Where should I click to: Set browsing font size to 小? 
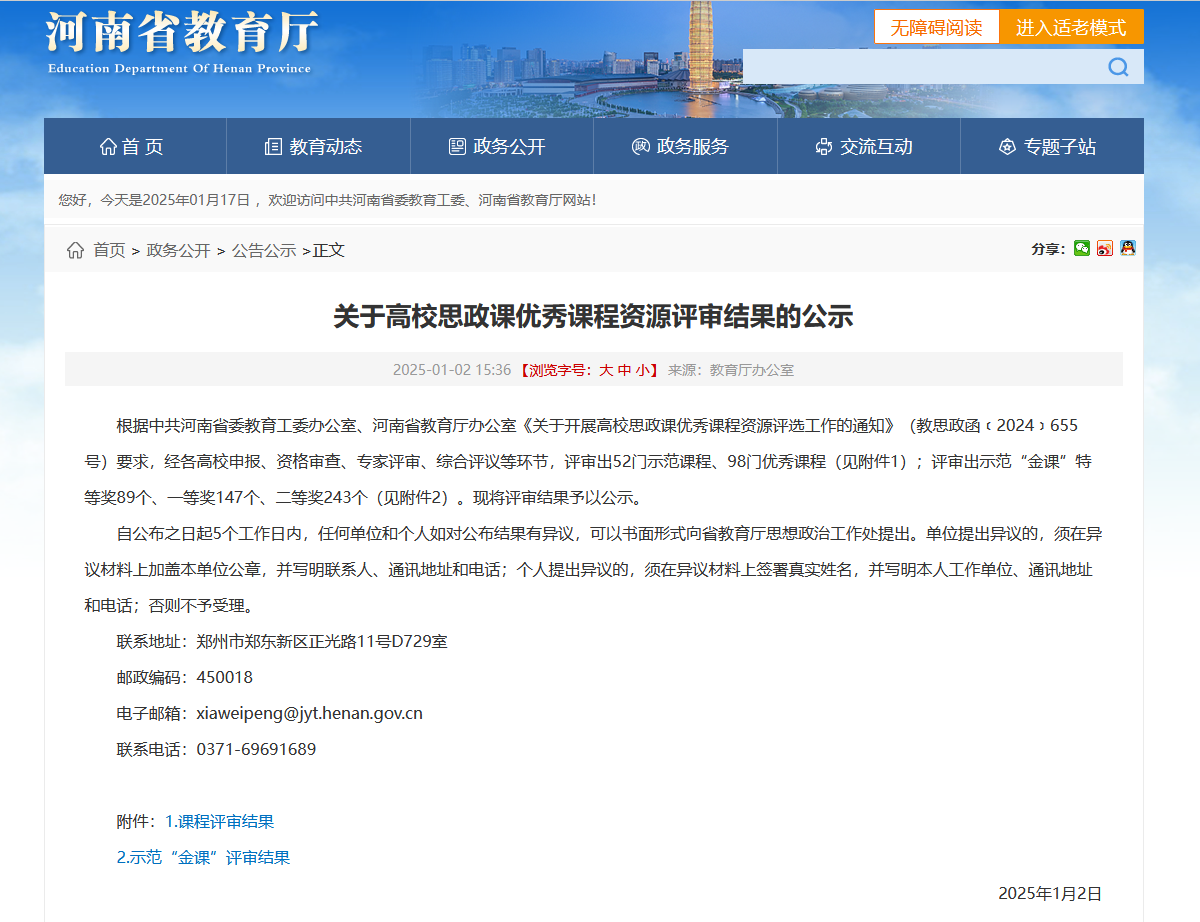pos(641,370)
